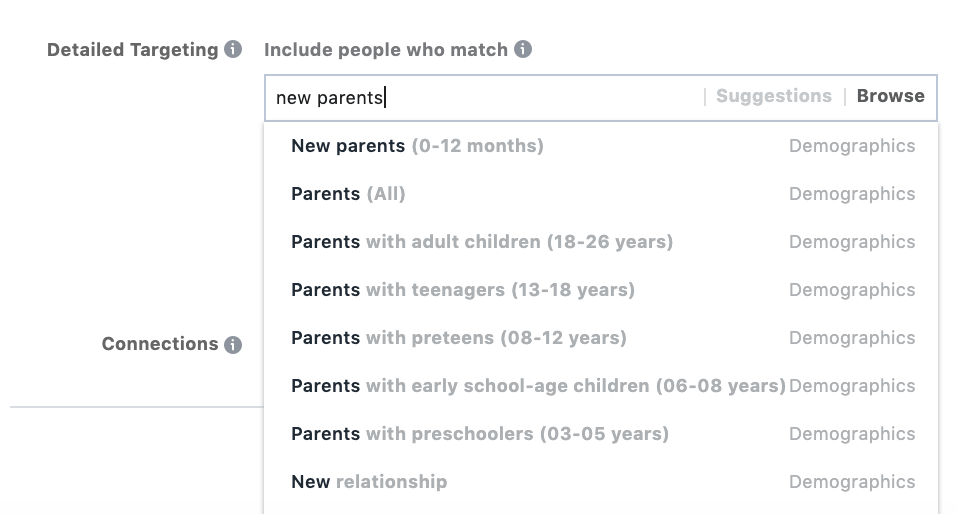Image resolution: width=958 pixels, height=514 pixels.
Task: Click the Connections section label
Action: 160,344
